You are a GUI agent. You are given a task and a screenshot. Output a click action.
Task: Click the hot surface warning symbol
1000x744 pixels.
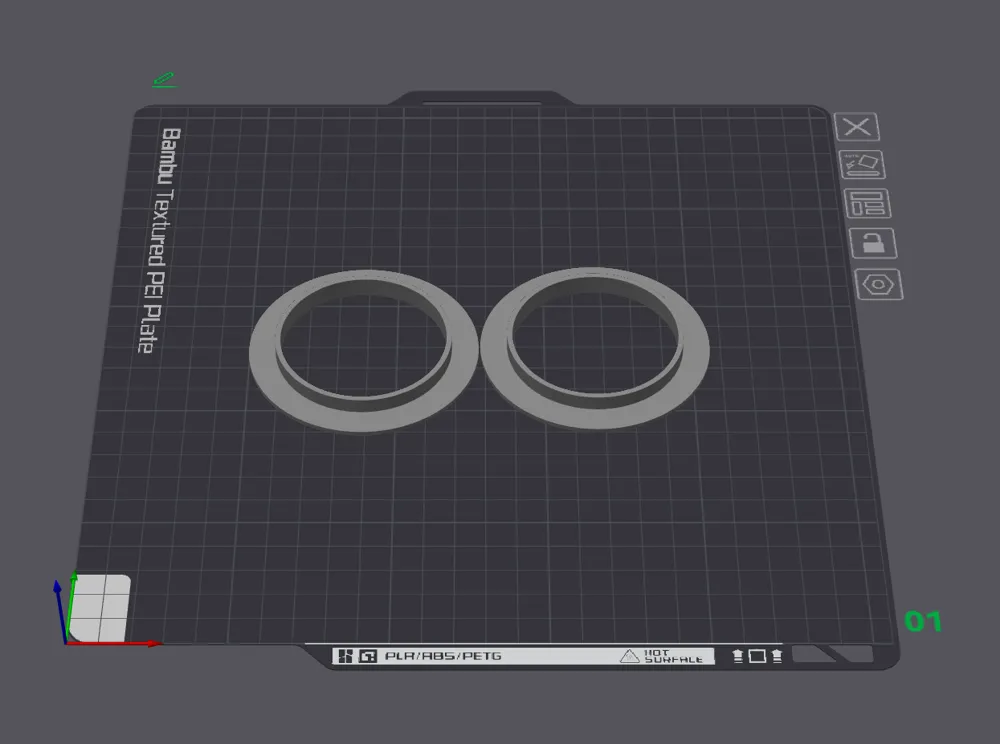[628, 657]
